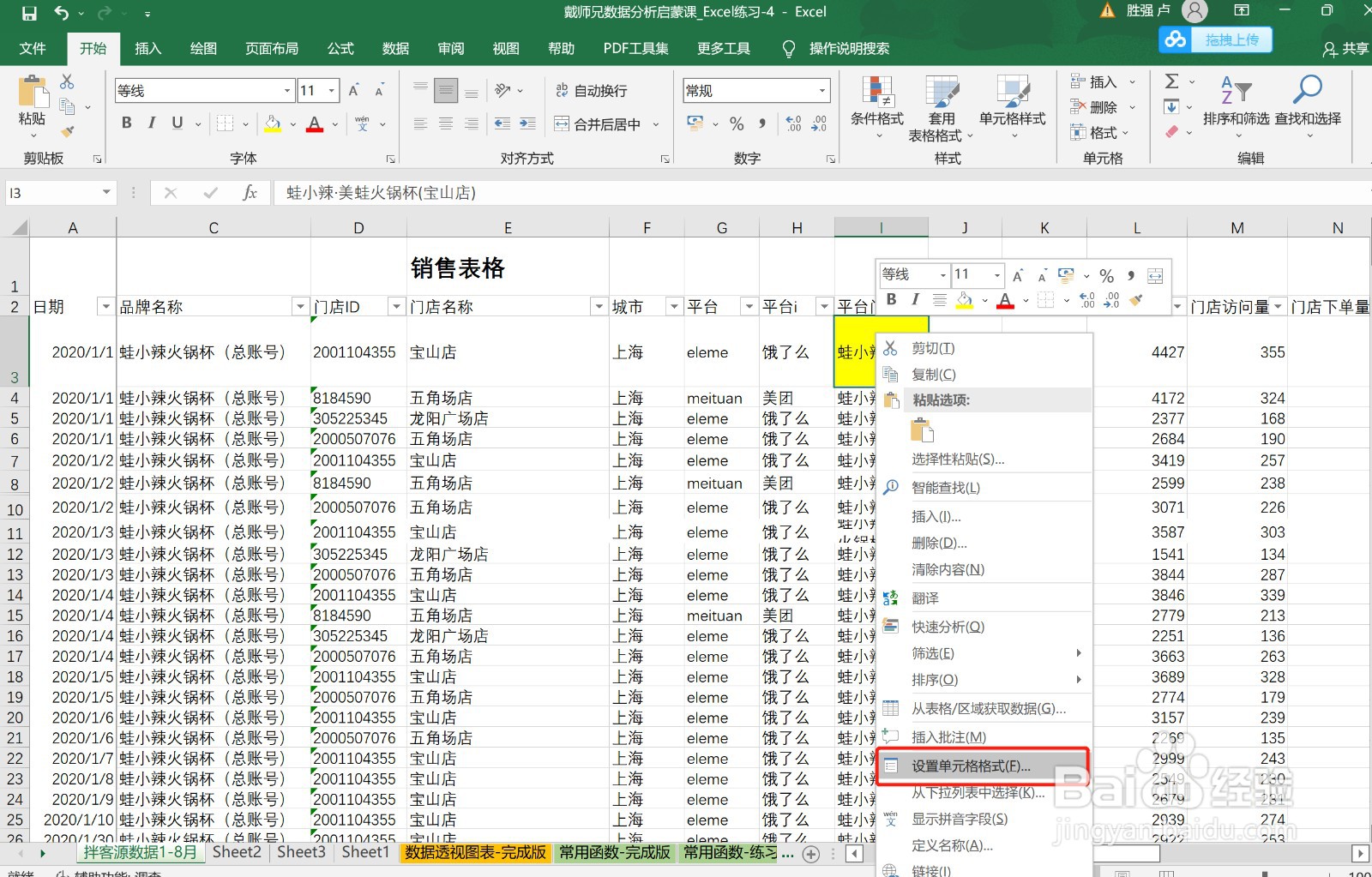The image size is (1372, 877).
Task: Click the 共享 share button
Action: [1346, 49]
